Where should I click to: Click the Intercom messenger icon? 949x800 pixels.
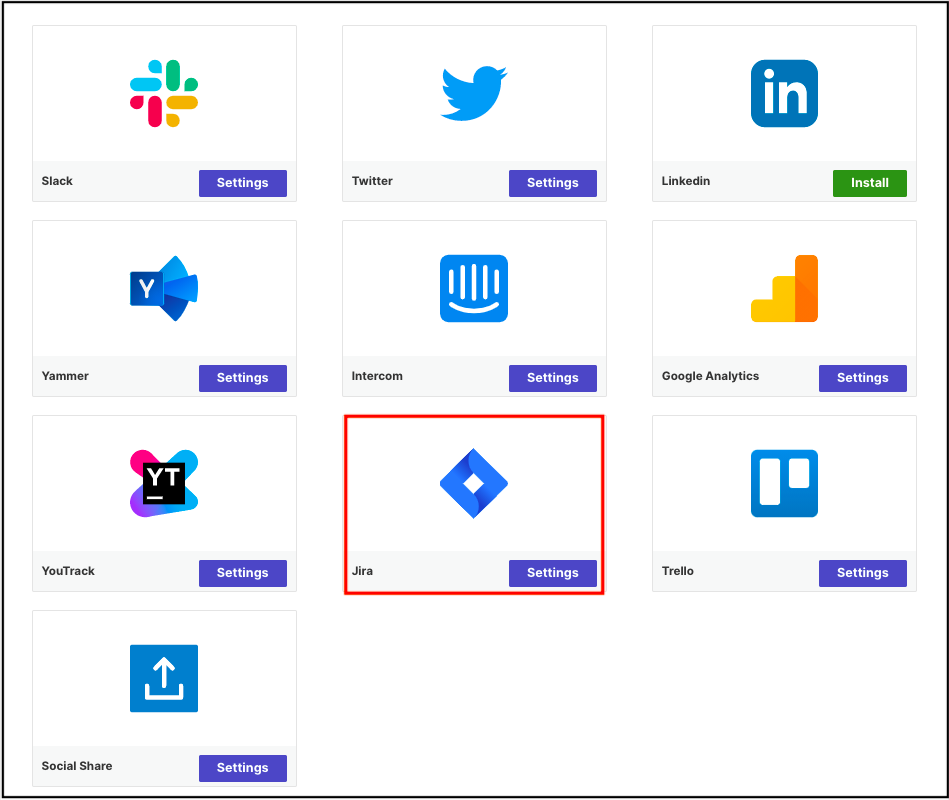click(473, 288)
